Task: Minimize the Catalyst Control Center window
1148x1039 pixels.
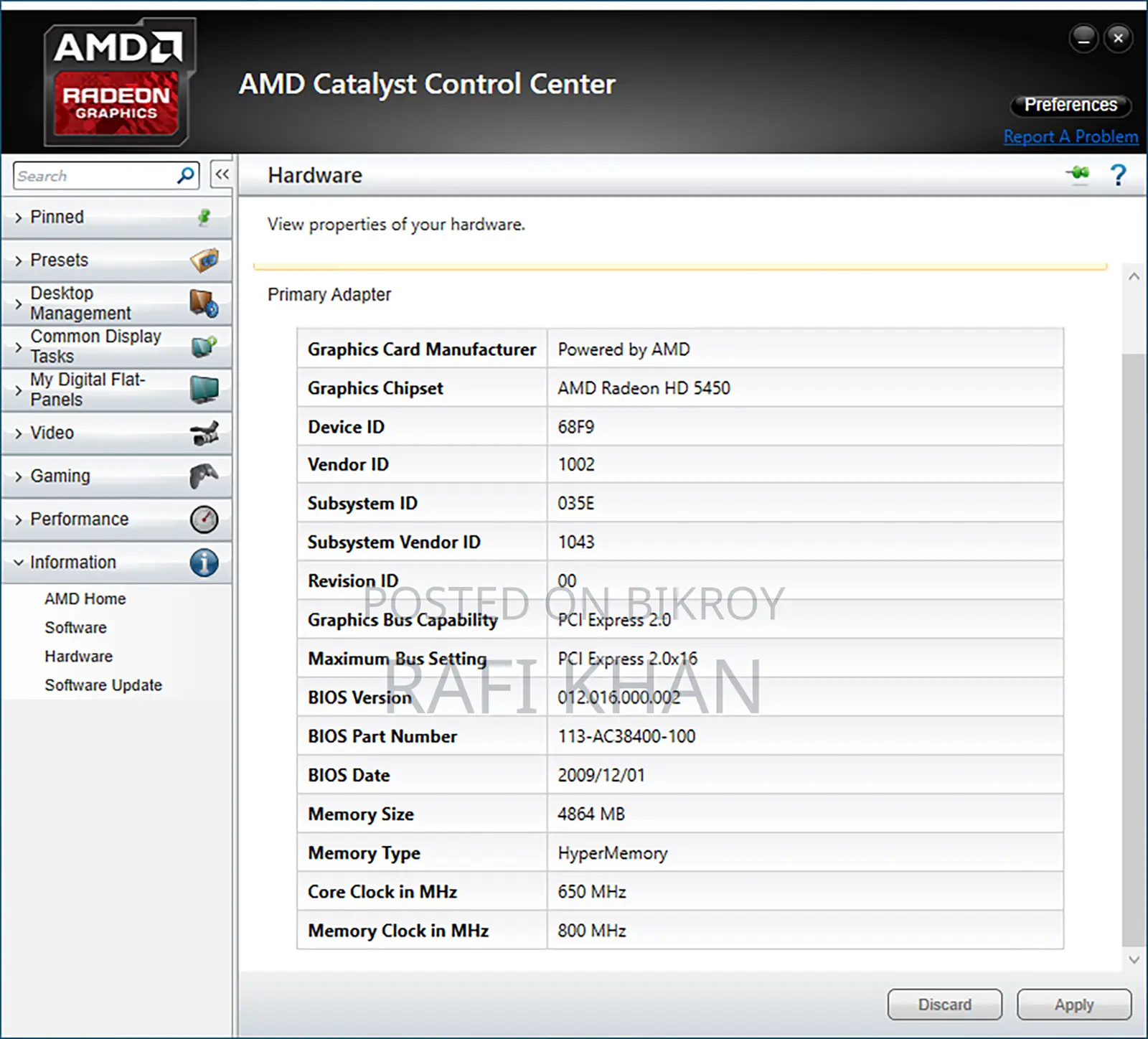Action: click(1083, 38)
